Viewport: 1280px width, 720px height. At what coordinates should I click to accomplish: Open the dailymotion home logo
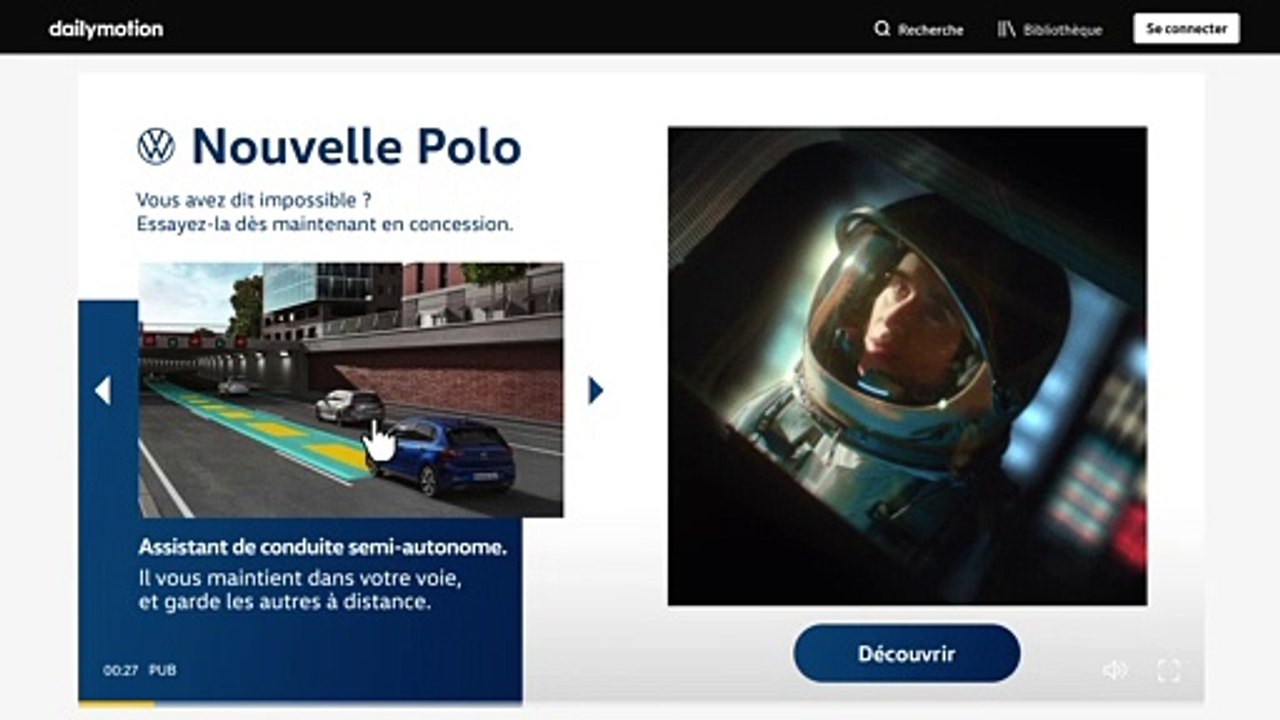pos(106,29)
